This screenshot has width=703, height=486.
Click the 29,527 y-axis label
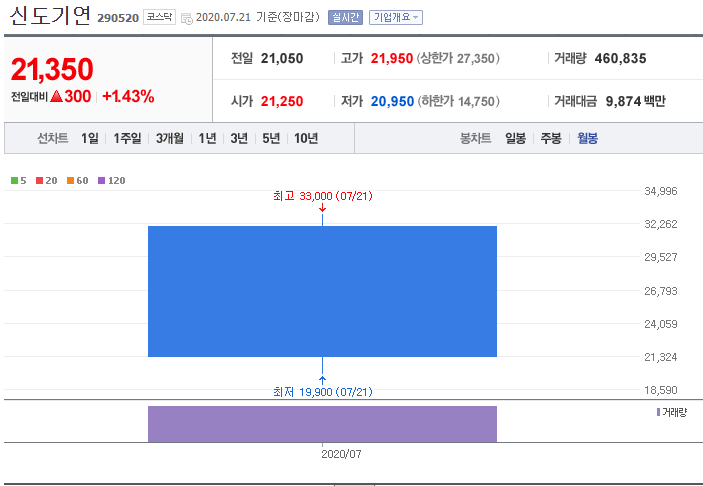tap(660, 257)
